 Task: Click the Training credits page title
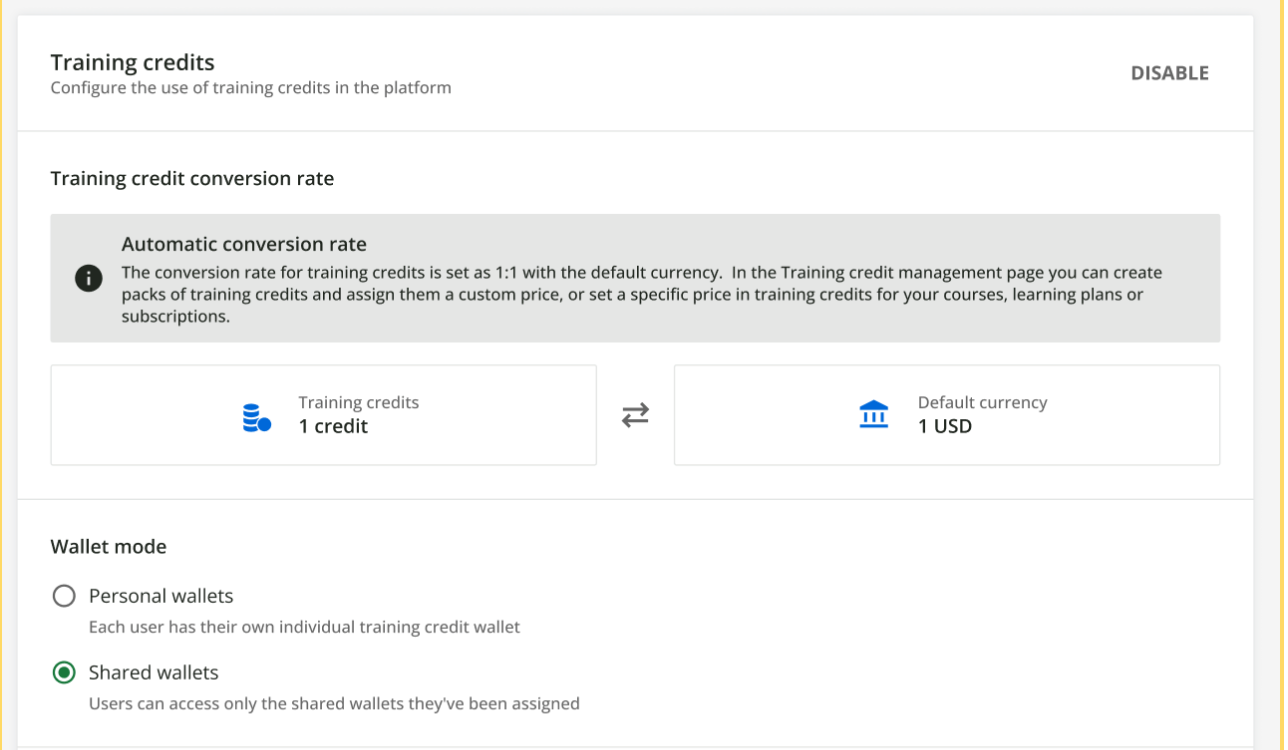[132, 63]
